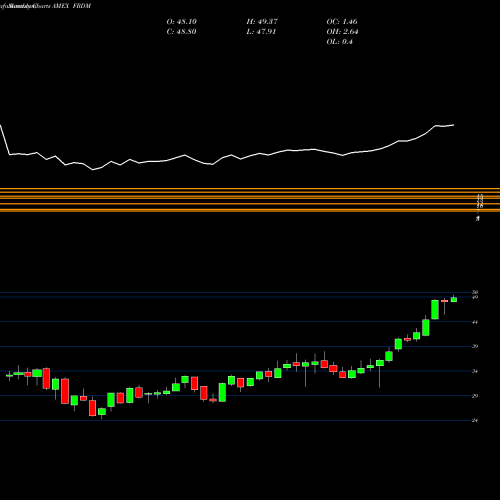500x500 pixels.
Task: Click the OC: 1.46 value
Action: click(342, 22)
